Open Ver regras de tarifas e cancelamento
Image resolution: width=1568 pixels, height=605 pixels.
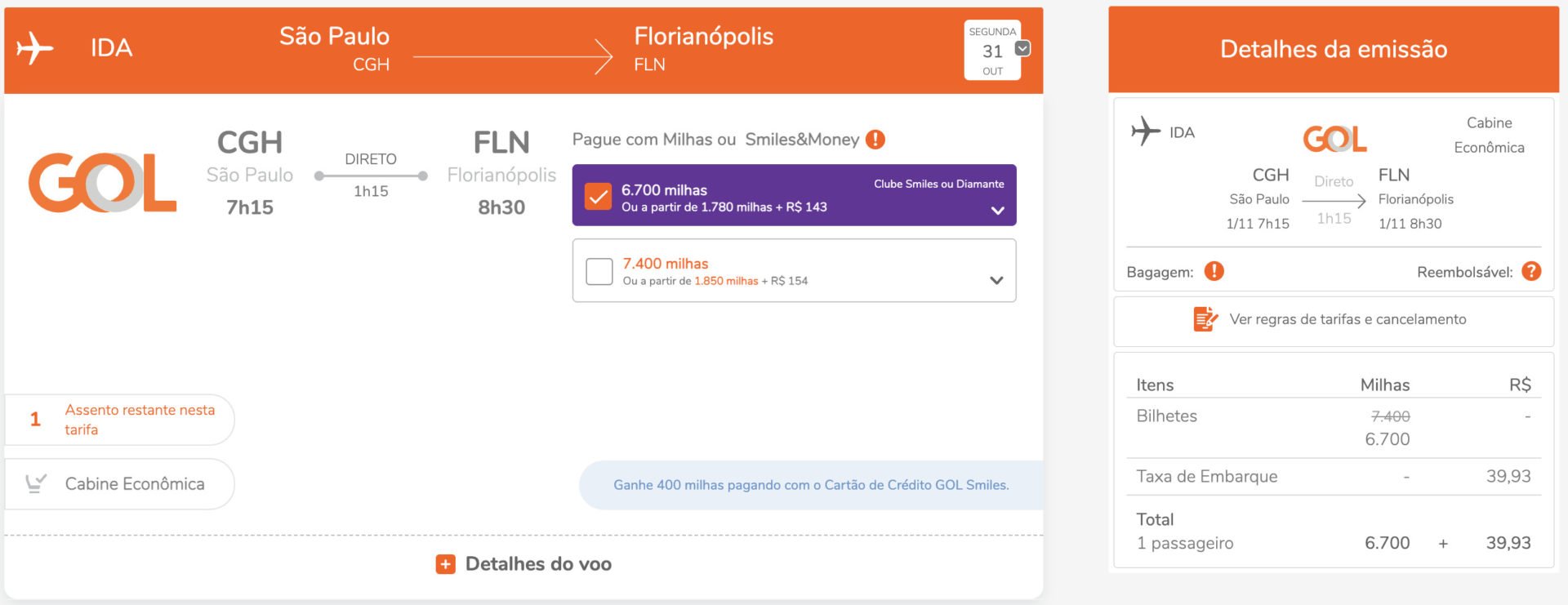click(1347, 319)
